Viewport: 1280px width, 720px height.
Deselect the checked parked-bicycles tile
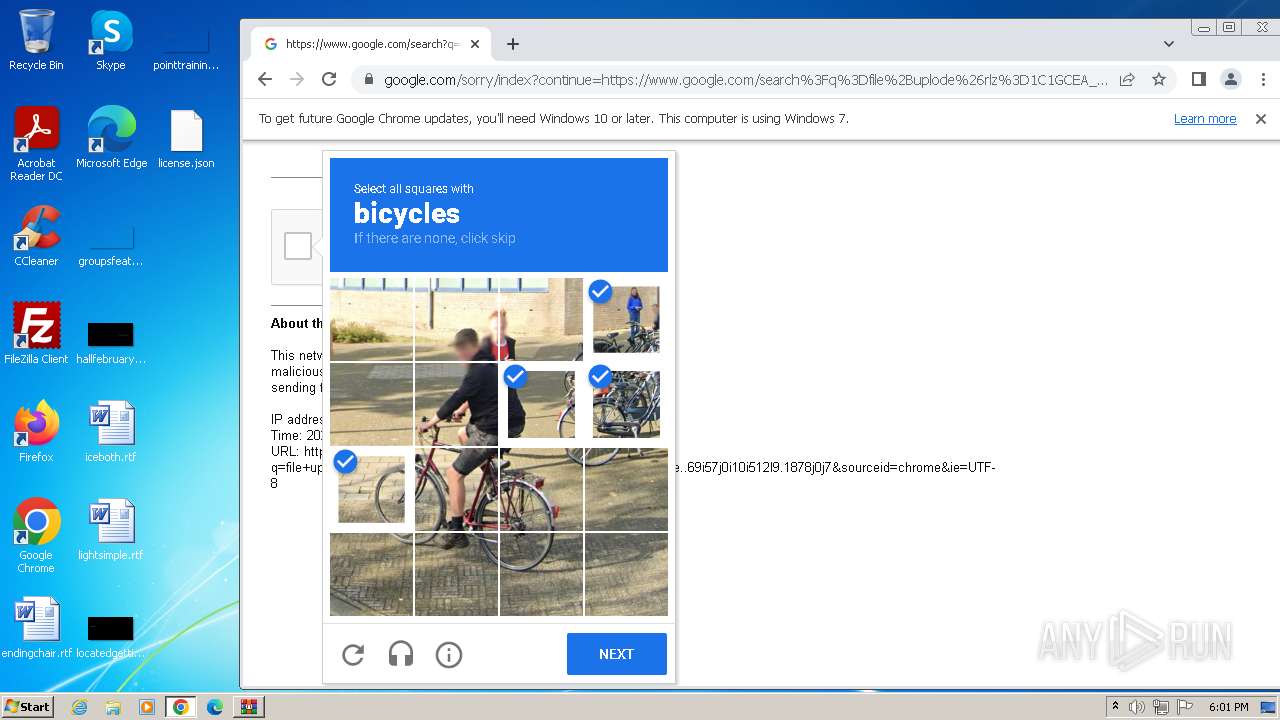pyautogui.click(x=626, y=404)
